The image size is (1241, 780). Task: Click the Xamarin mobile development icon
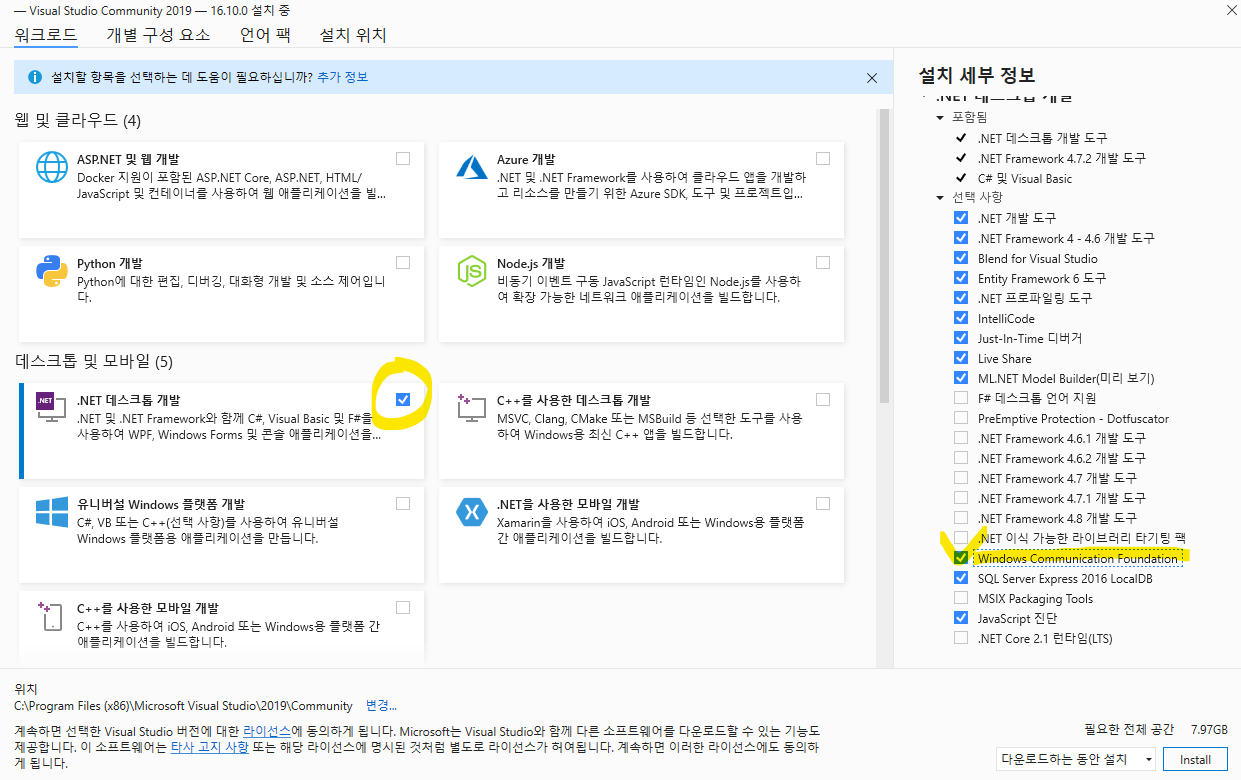[x=471, y=511]
